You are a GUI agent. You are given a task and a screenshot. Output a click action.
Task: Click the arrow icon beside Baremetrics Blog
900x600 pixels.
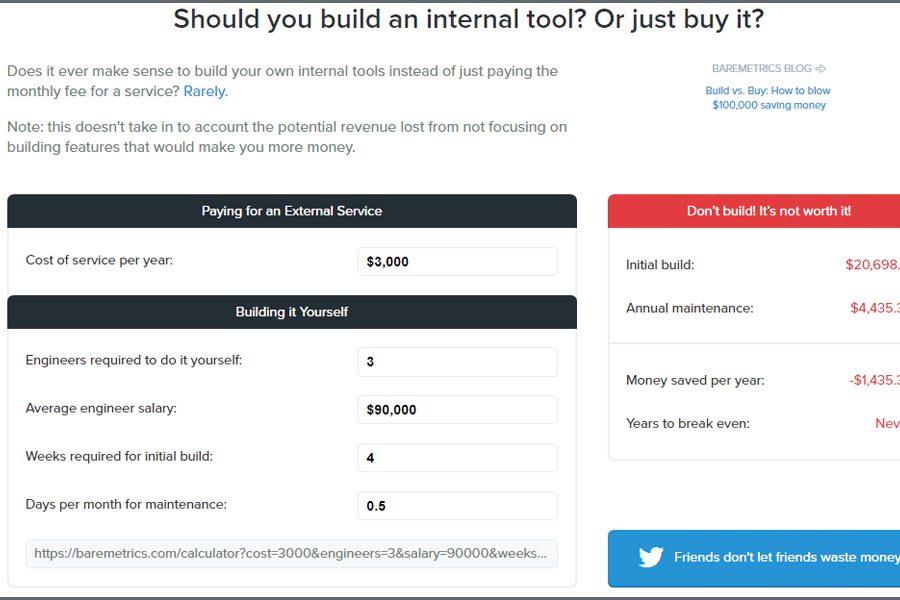[x=821, y=69]
